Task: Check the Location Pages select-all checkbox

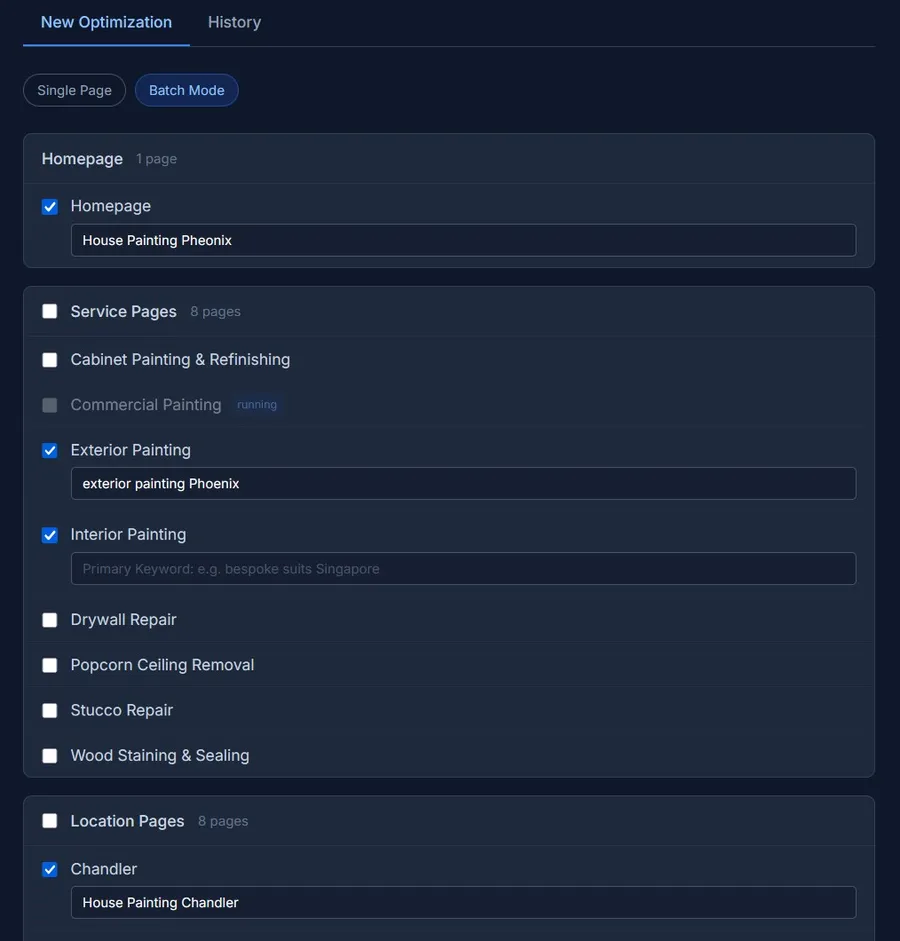Action: coord(50,821)
